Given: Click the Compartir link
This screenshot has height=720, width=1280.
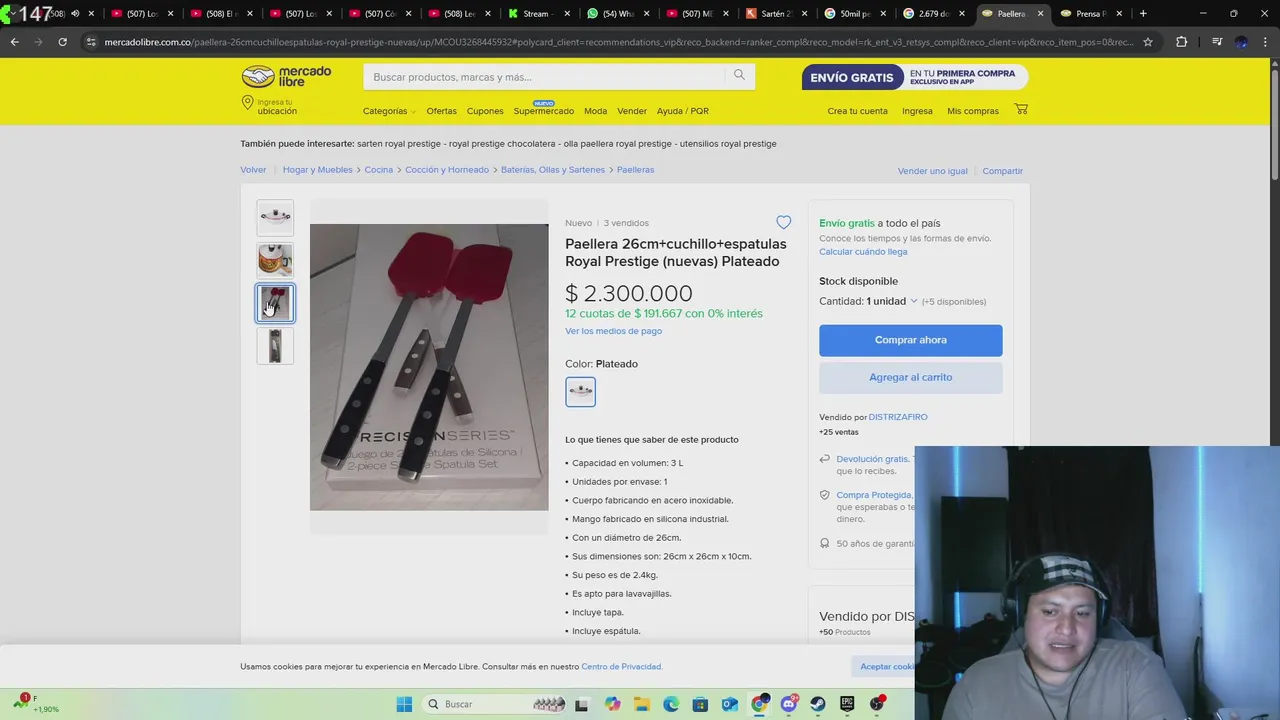Looking at the screenshot, I should 1002,171.
